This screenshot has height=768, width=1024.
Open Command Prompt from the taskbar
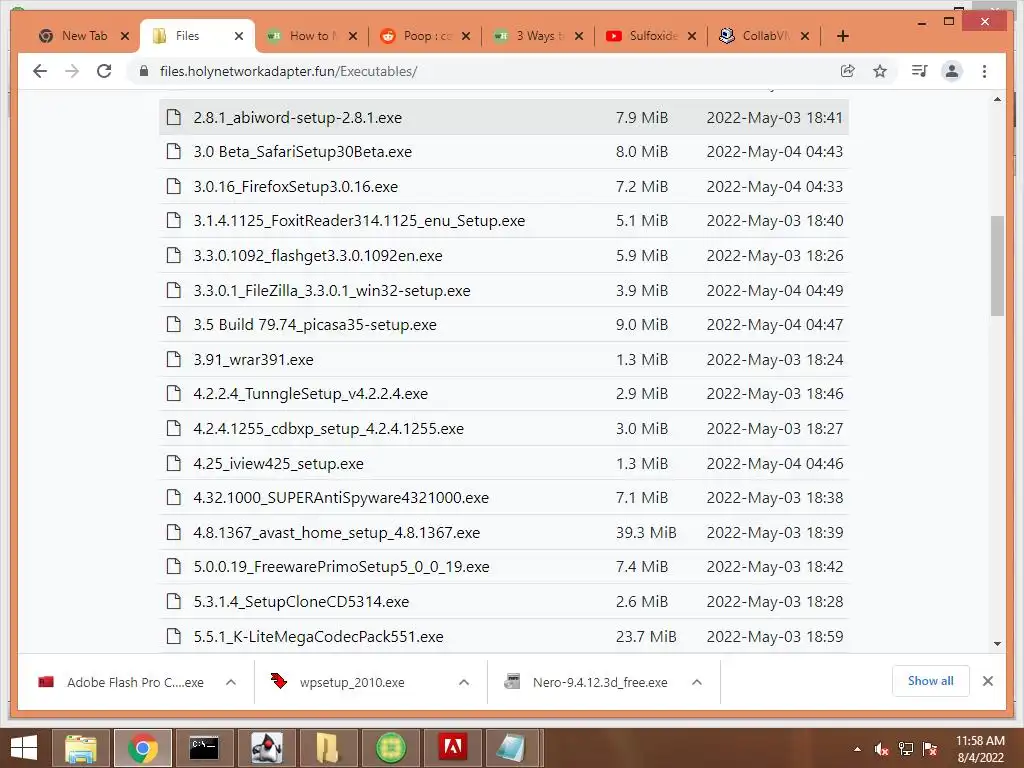coord(204,748)
